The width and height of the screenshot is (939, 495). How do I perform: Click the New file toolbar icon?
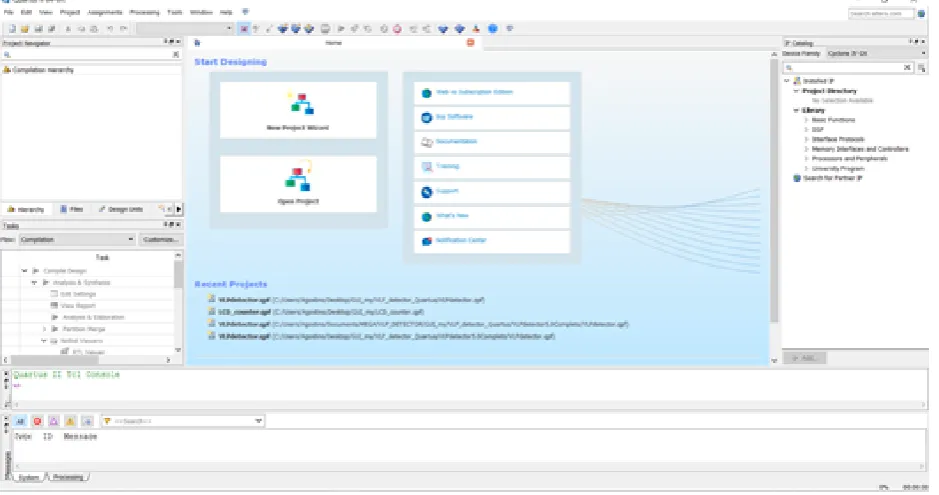coord(12,29)
